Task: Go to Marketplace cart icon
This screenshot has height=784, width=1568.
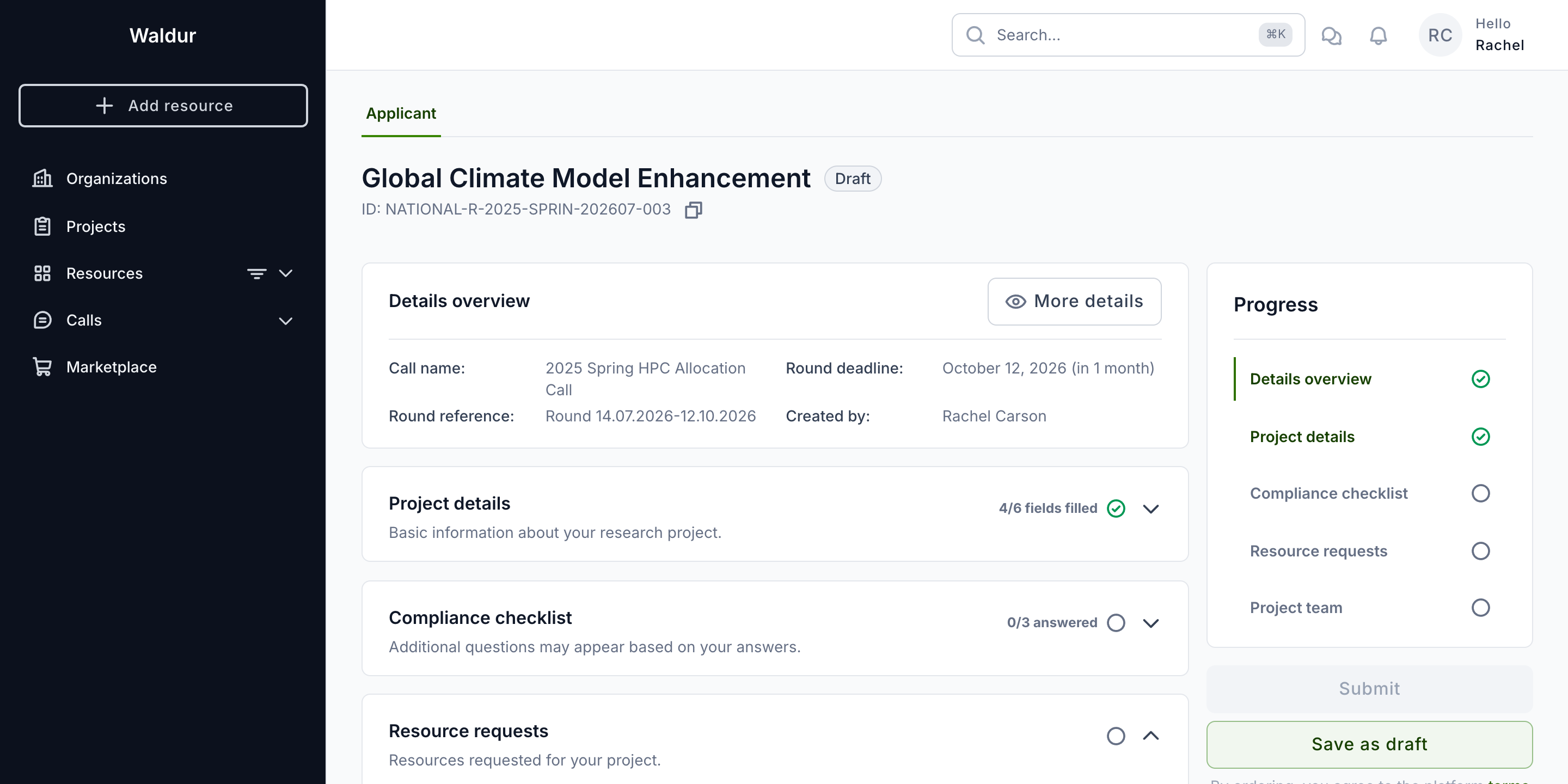Action: coord(42,366)
